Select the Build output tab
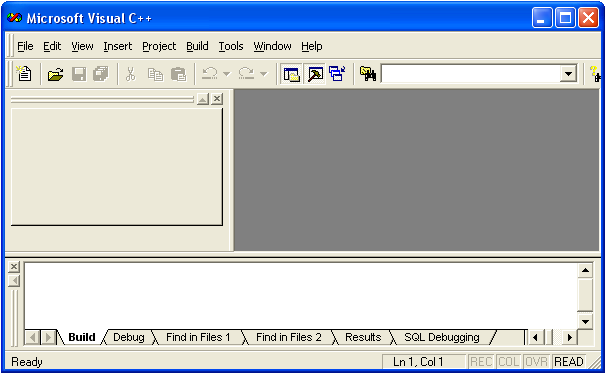Image resolution: width=606 pixels, height=374 pixels. [x=82, y=337]
